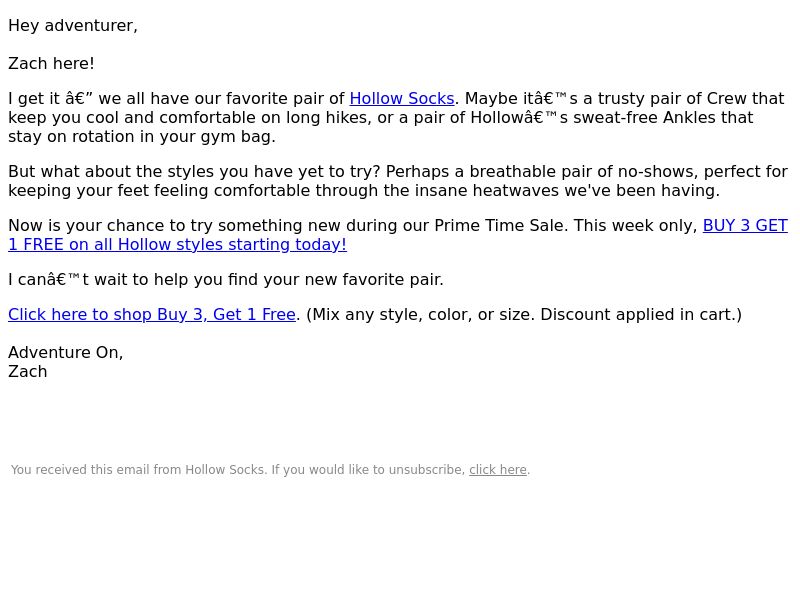Click the 'If you would like to unsubscribe' text
The width and height of the screenshot is (800, 600).
pyautogui.click(x=368, y=469)
